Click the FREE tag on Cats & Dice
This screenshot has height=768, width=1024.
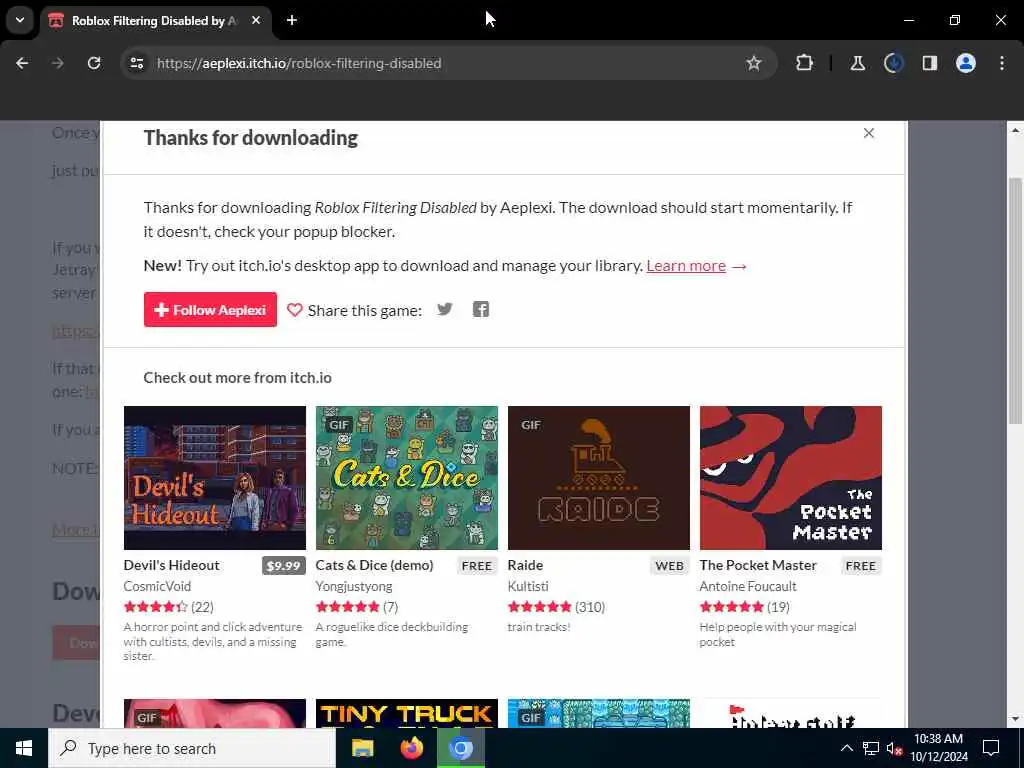(x=477, y=566)
